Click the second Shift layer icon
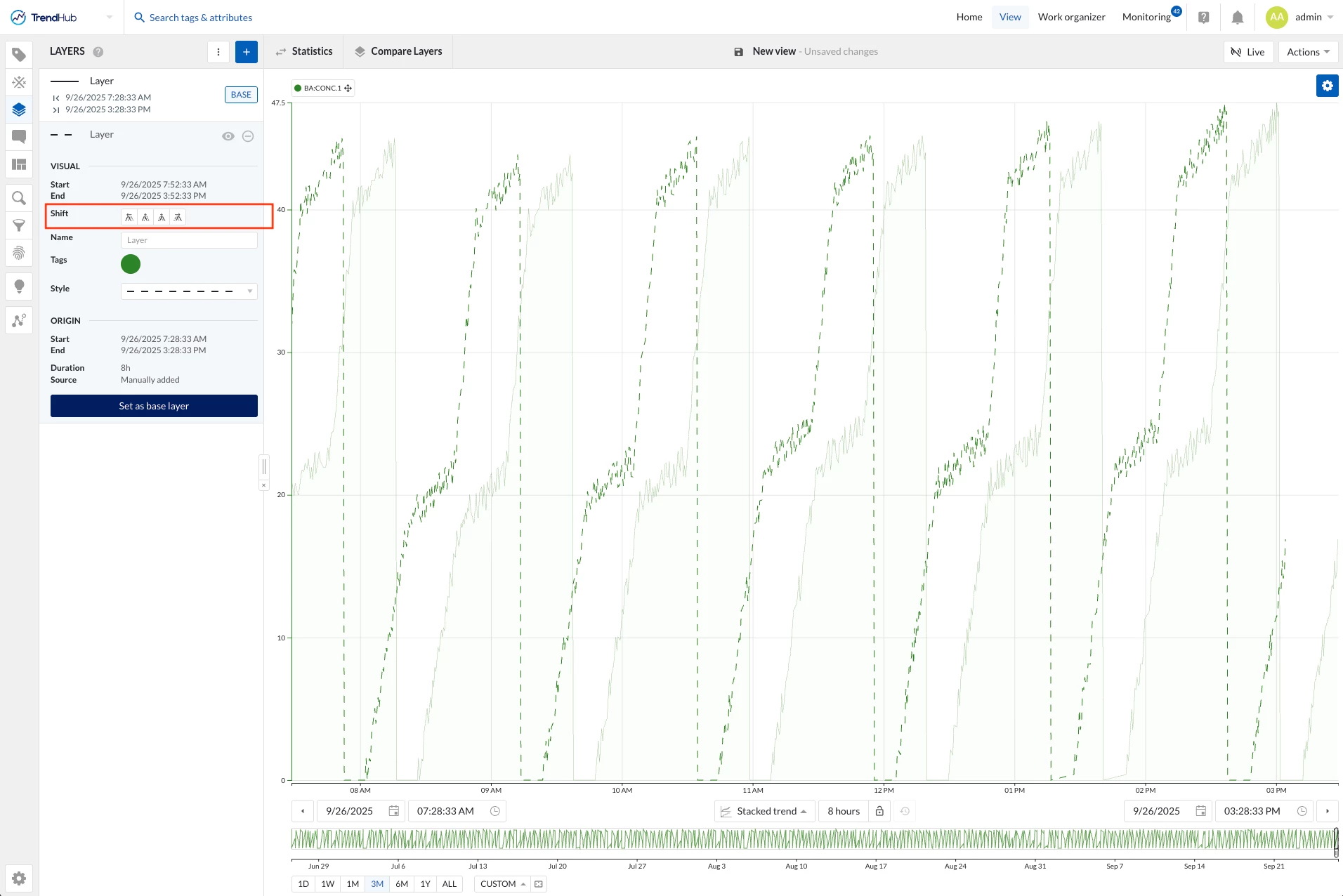The image size is (1343, 896). click(x=145, y=218)
